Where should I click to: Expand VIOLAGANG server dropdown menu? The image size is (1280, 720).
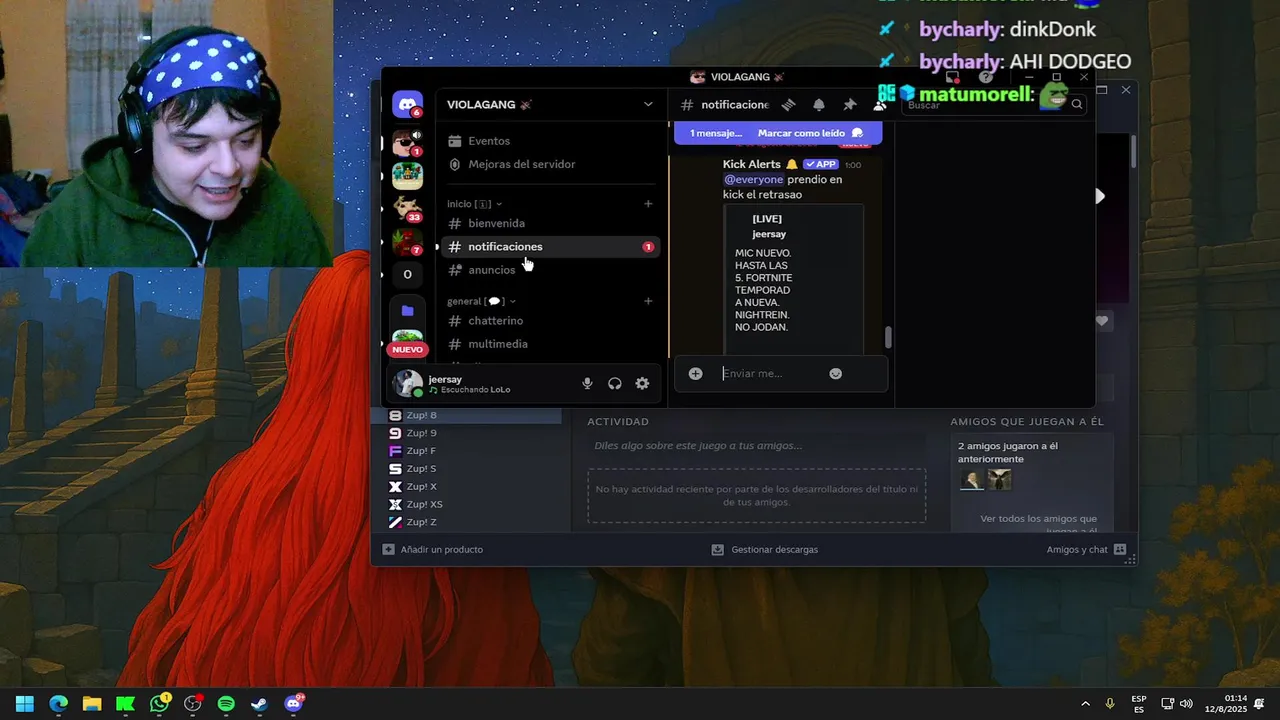648,104
